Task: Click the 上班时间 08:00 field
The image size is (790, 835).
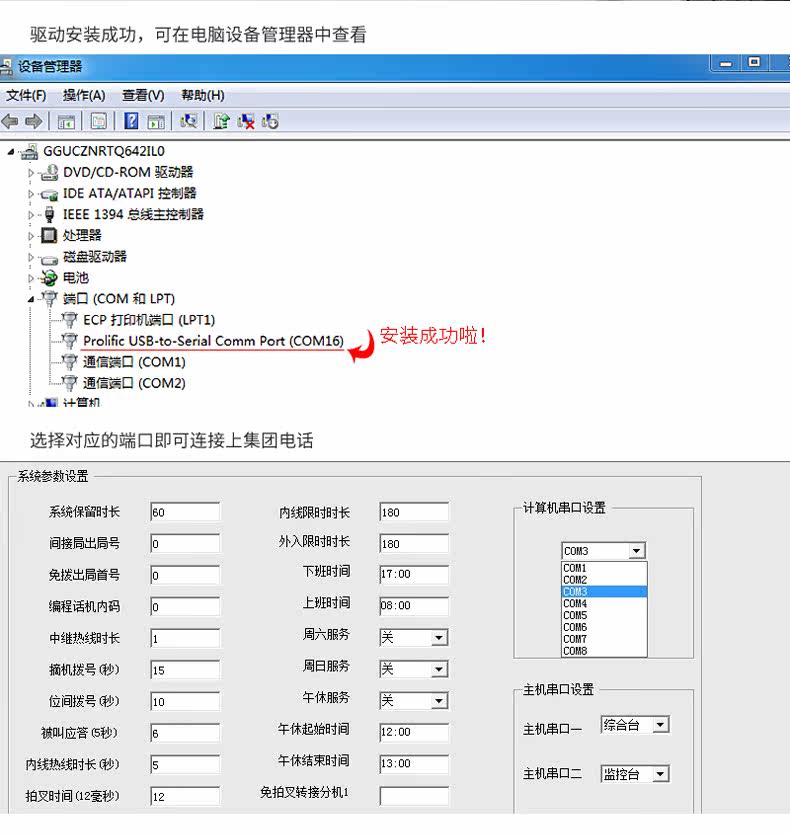Action: pos(414,605)
